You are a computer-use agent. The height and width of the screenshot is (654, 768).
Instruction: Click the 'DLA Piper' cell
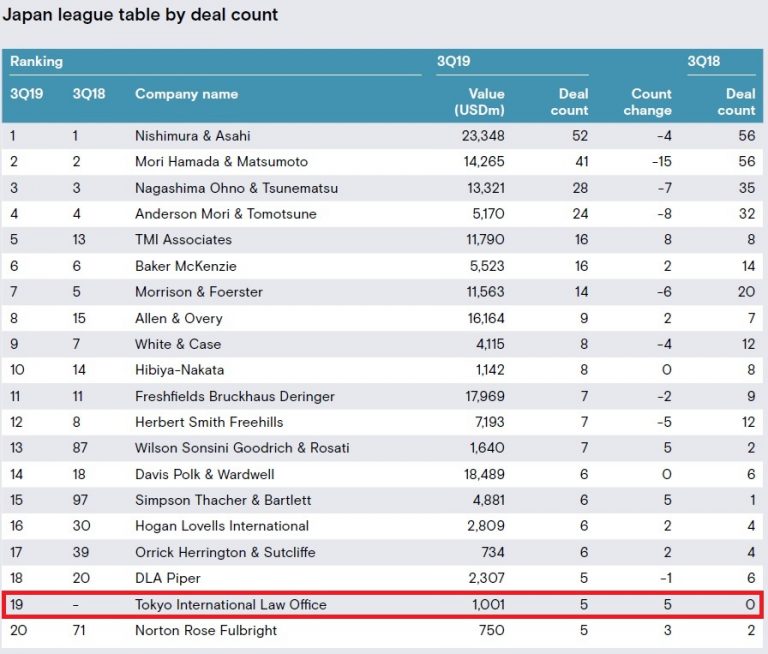[168, 578]
